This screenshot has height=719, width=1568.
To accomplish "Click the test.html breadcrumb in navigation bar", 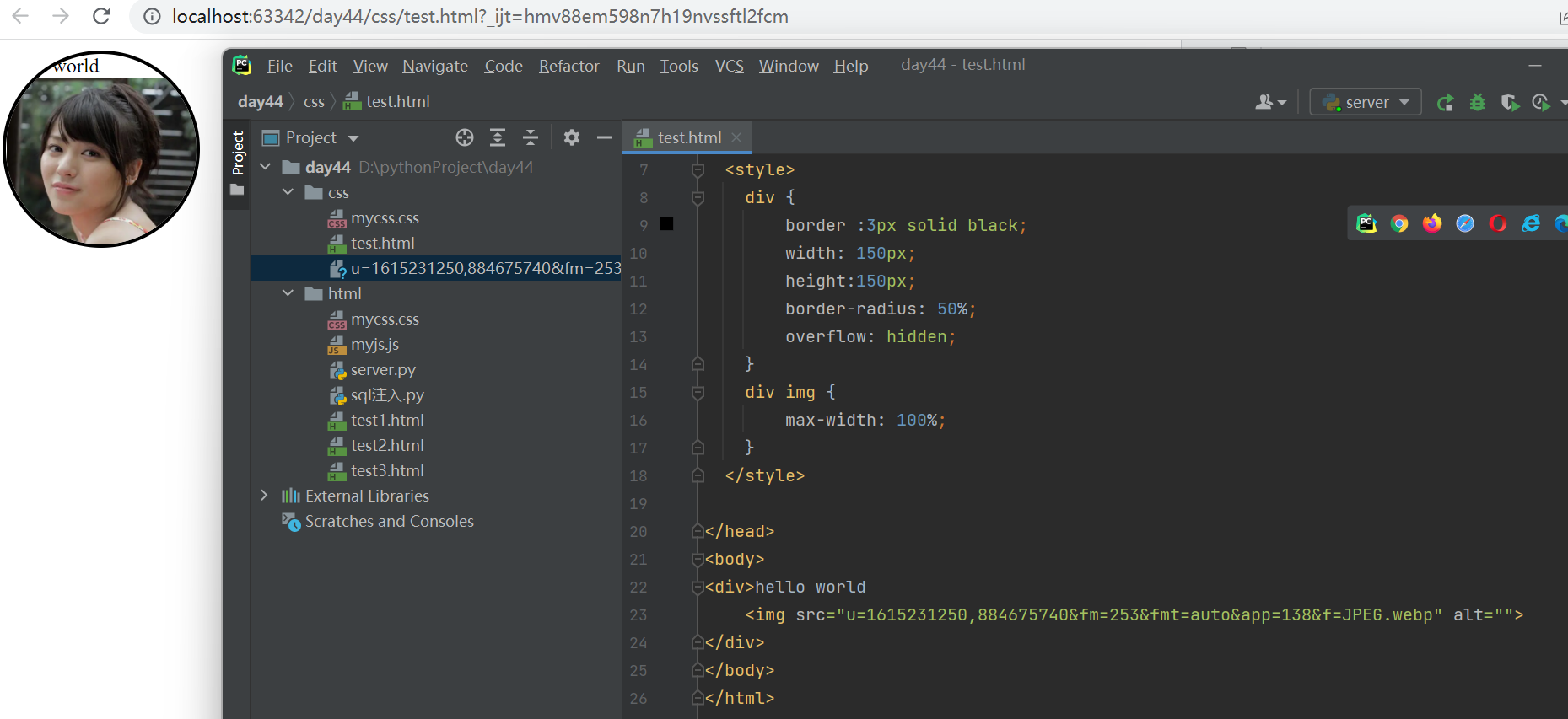I will click(x=386, y=102).
